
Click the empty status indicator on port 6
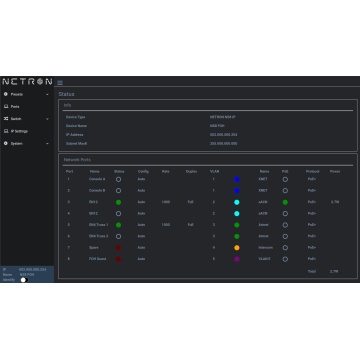118,236
